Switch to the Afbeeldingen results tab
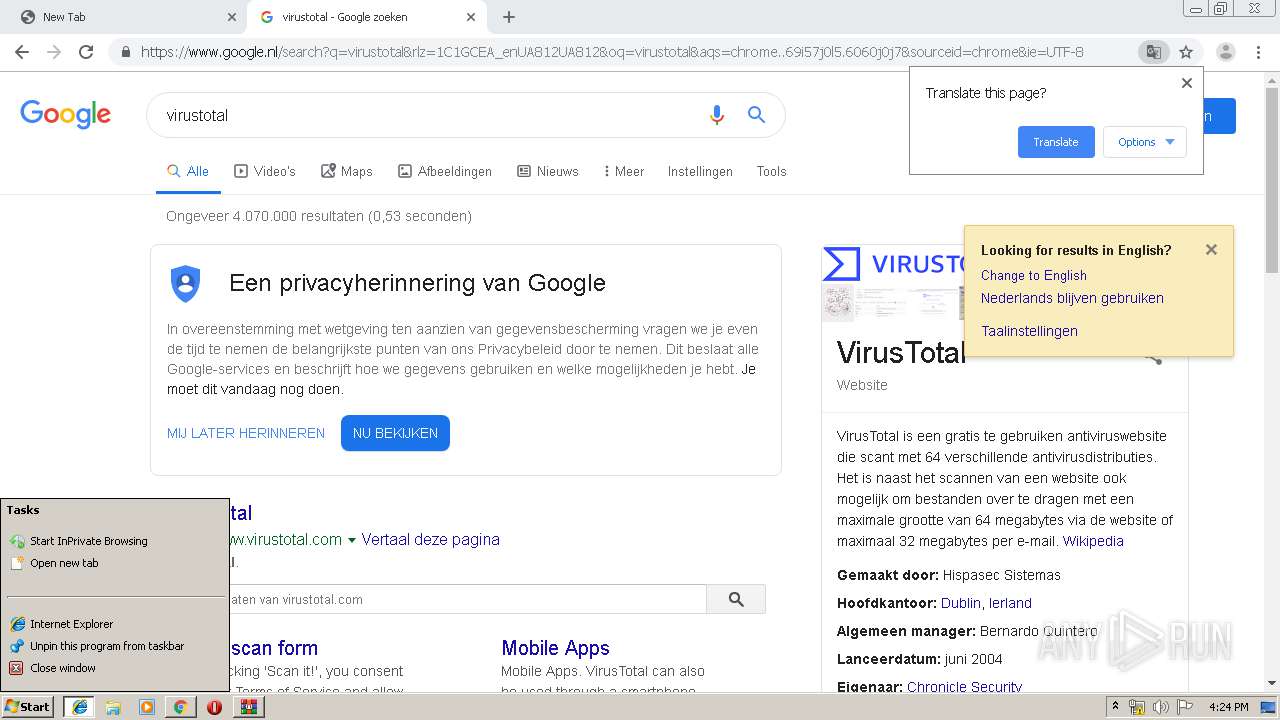The width and height of the screenshot is (1280, 720). (x=445, y=171)
